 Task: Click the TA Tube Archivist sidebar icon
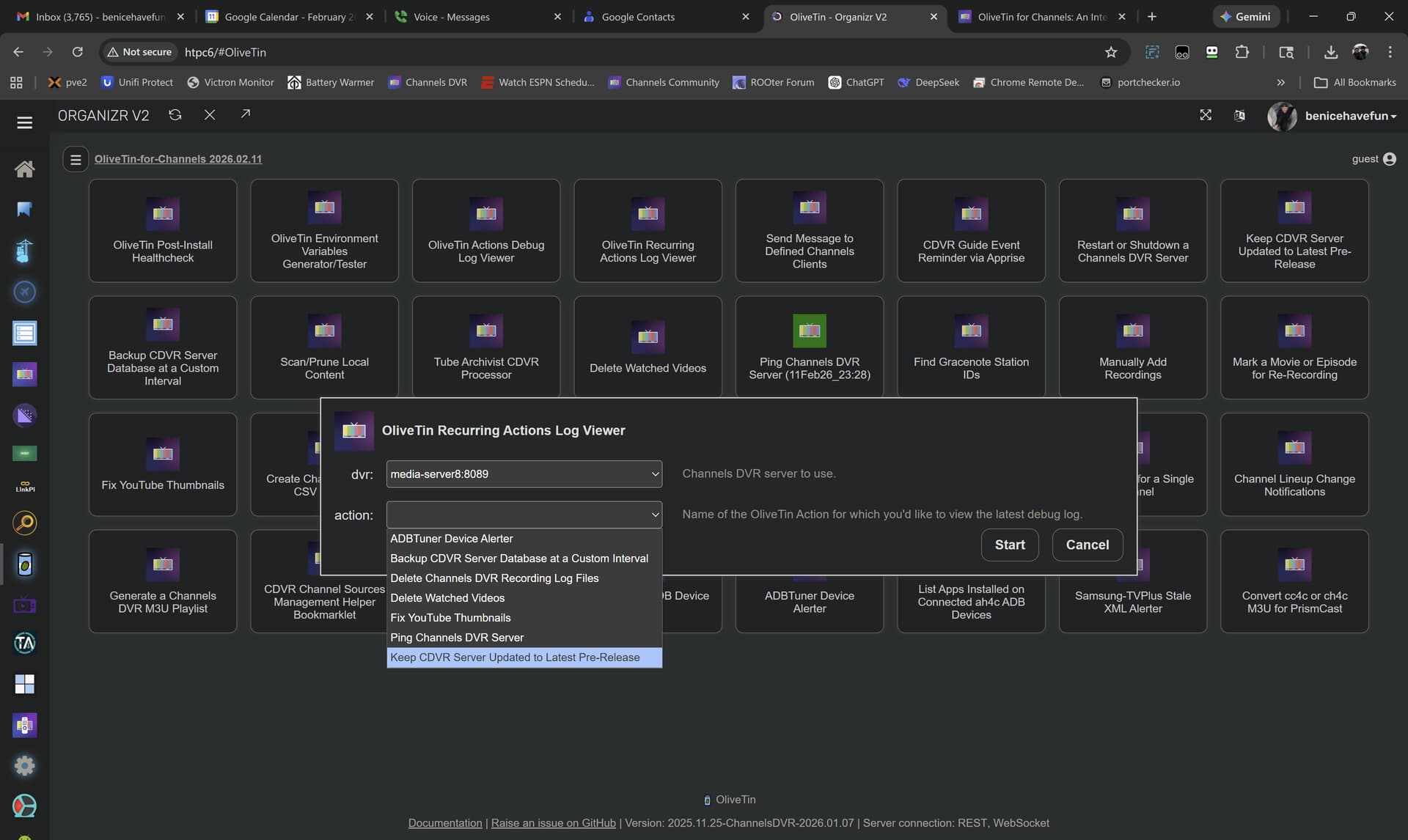24,644
